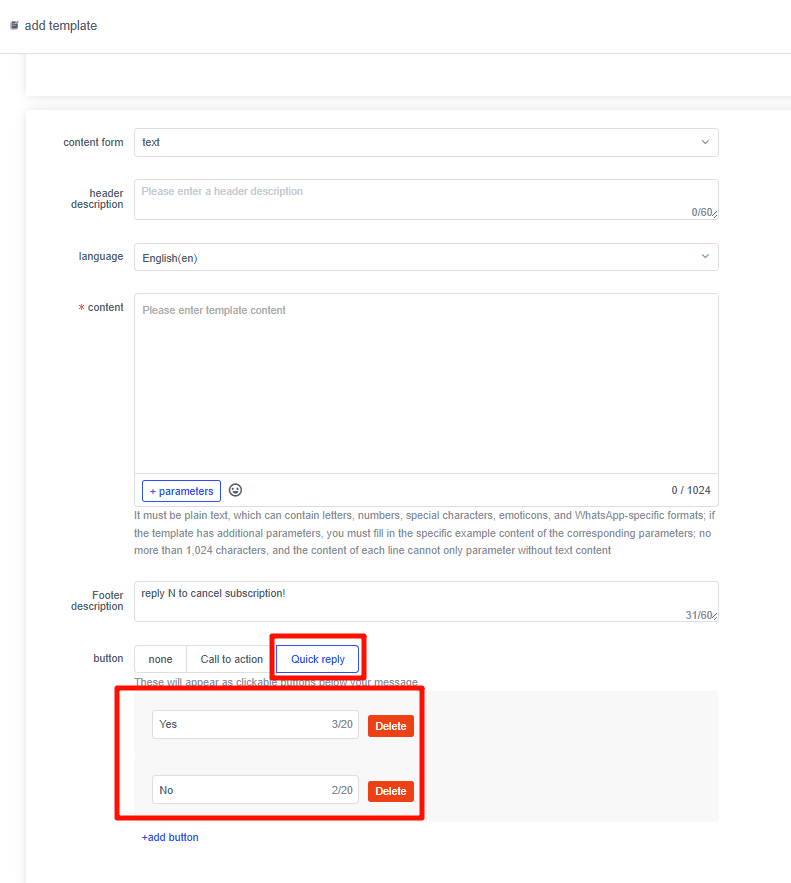Click the No quick reply text field
The height and width of the screenshot is (883, 791).
pyautogui.click(x=240, y=790)
